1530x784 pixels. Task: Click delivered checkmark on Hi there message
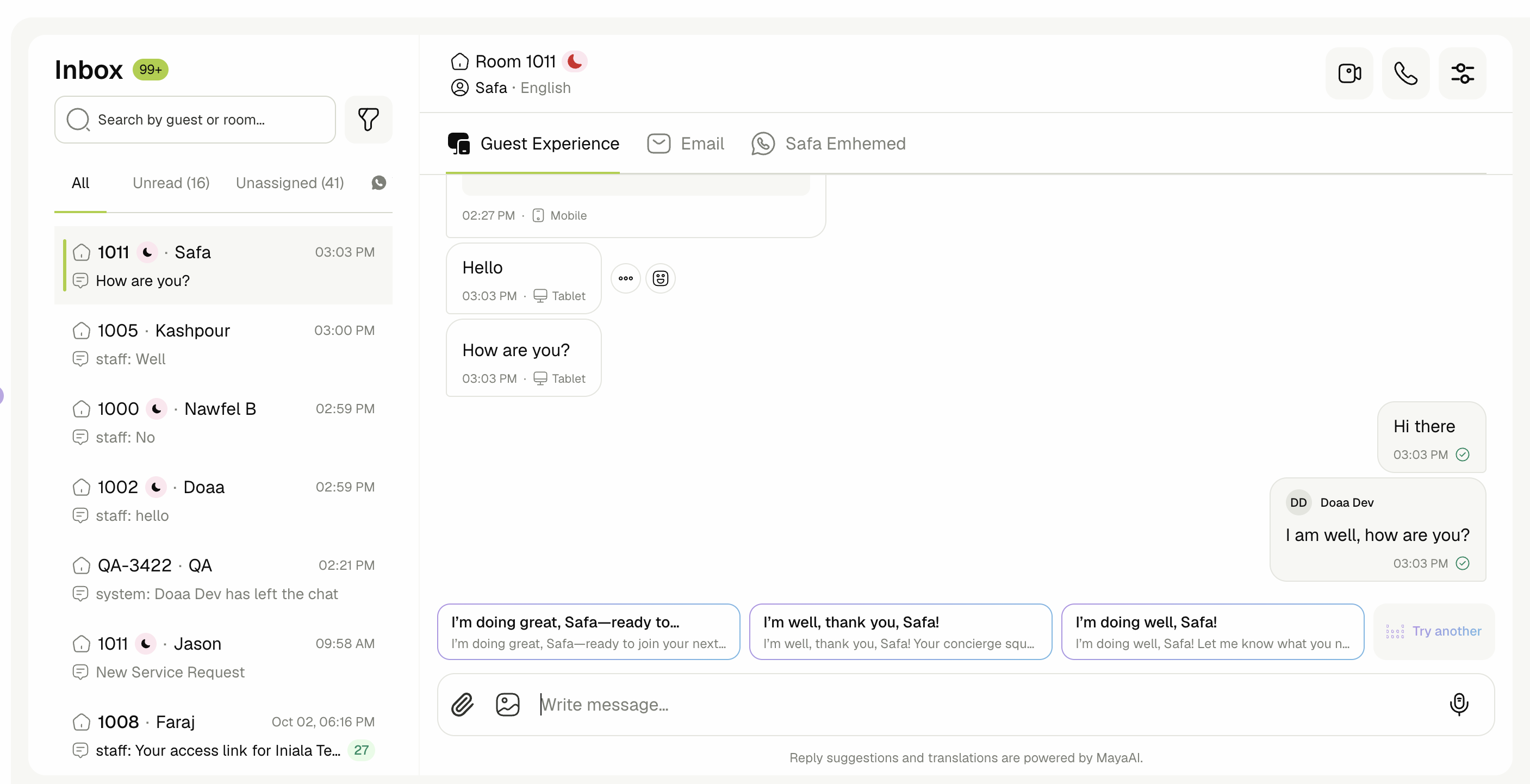[1462, 455]
